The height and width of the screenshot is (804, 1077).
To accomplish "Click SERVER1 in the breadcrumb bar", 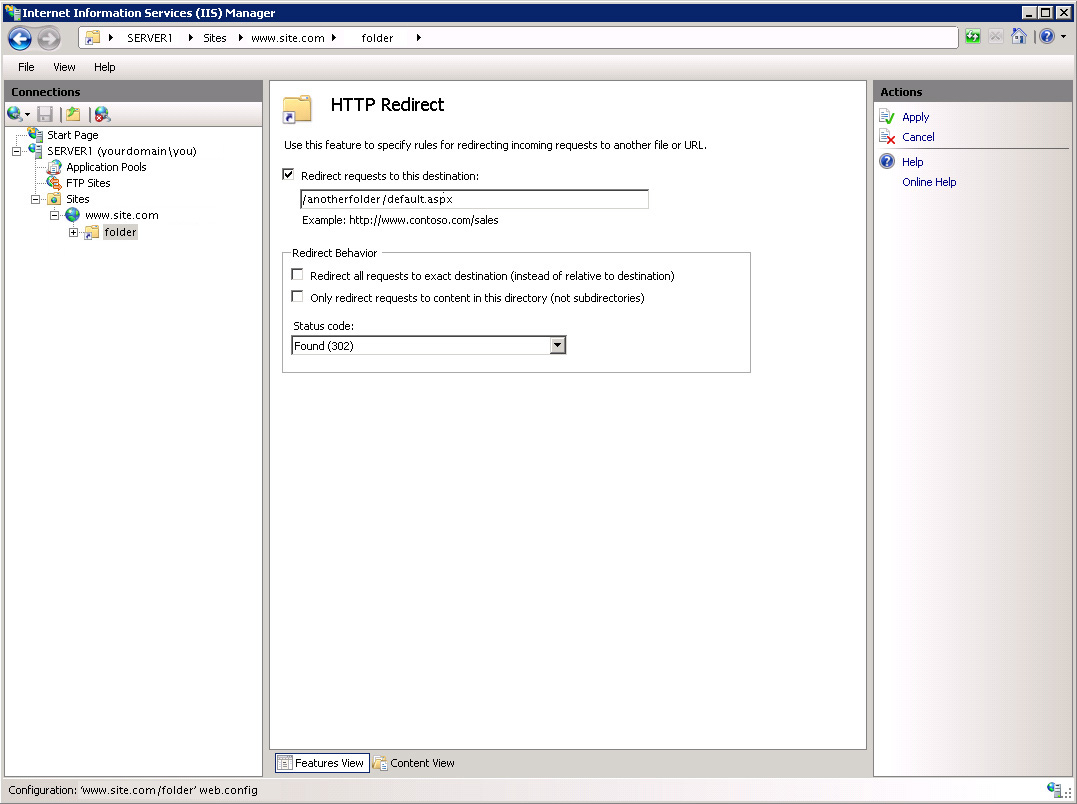I will 149,38.
